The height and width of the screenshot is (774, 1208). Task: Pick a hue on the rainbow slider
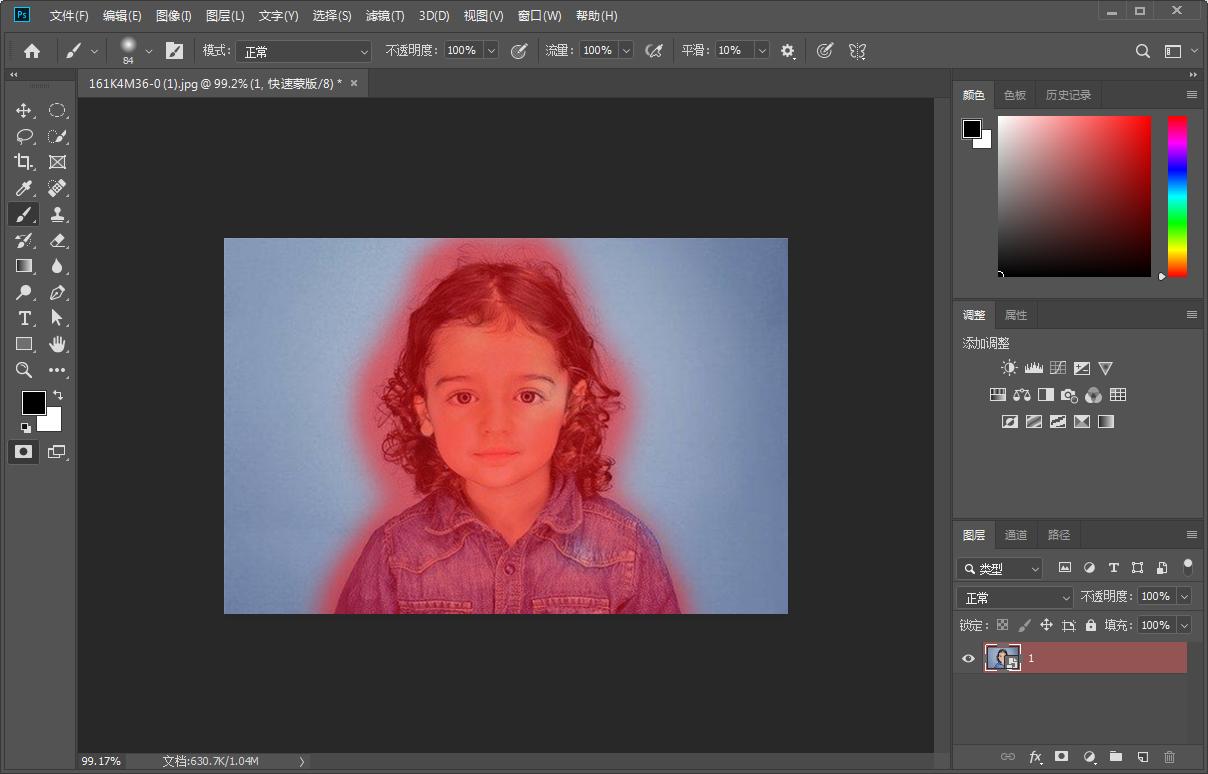[x=1177, y=195]
